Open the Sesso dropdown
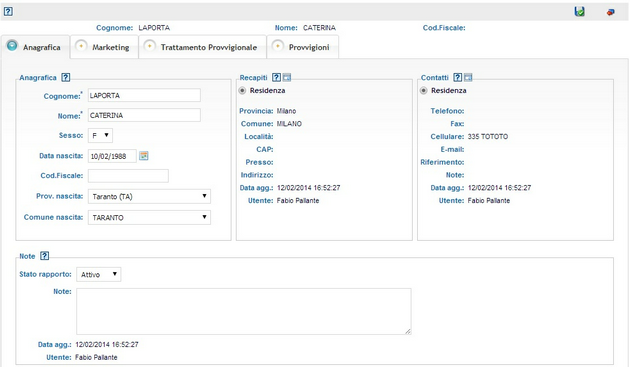The width and height of the screenshot is (630, 367). (100, 135)
